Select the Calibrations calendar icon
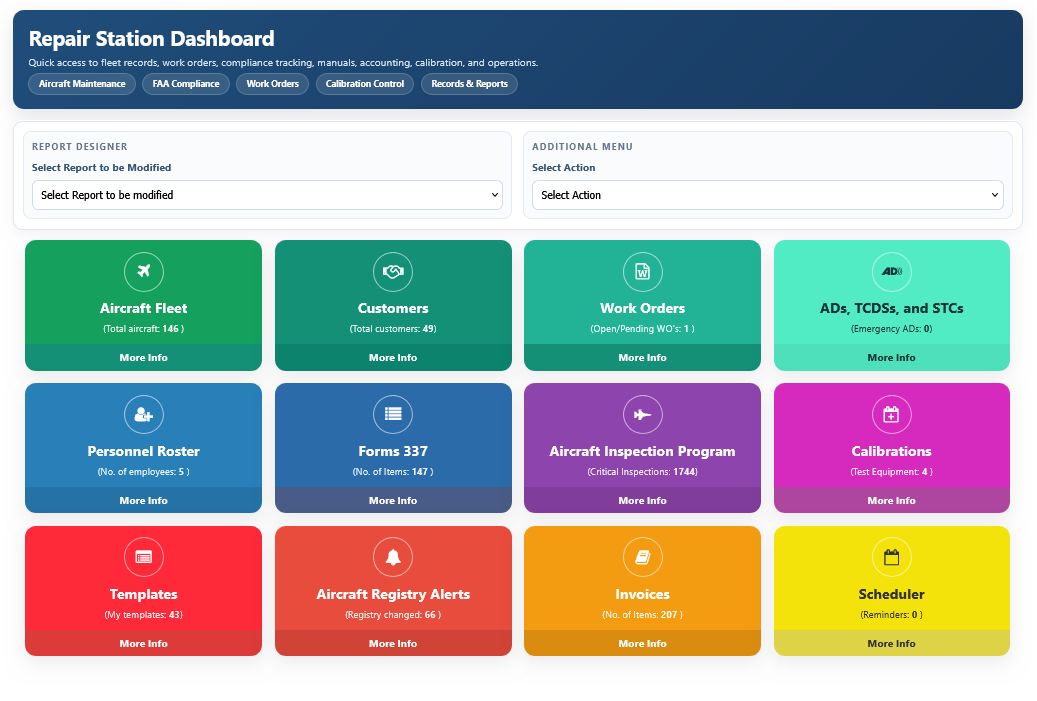 891,414
